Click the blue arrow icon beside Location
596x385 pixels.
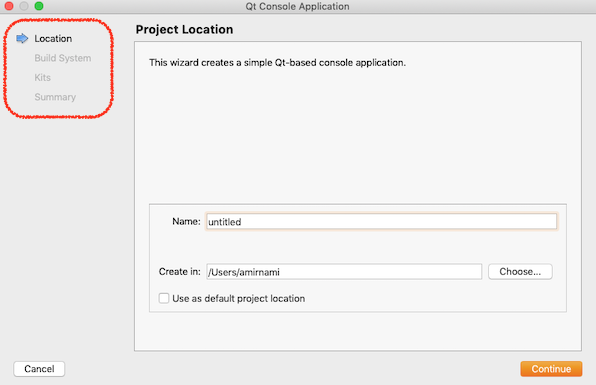22,38
